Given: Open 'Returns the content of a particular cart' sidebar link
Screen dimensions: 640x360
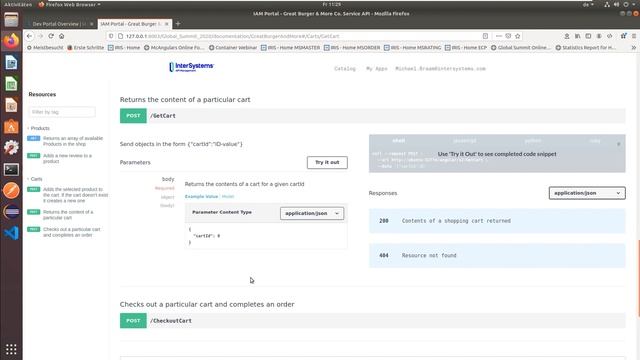Looking at the screenshot, I should [60, 215].
